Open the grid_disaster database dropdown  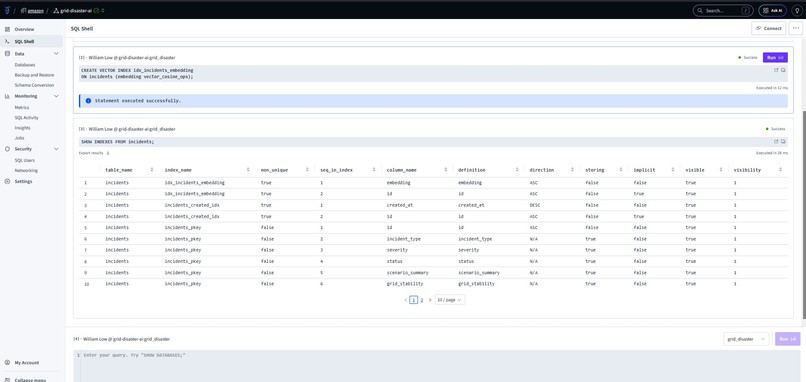point(746,339)
